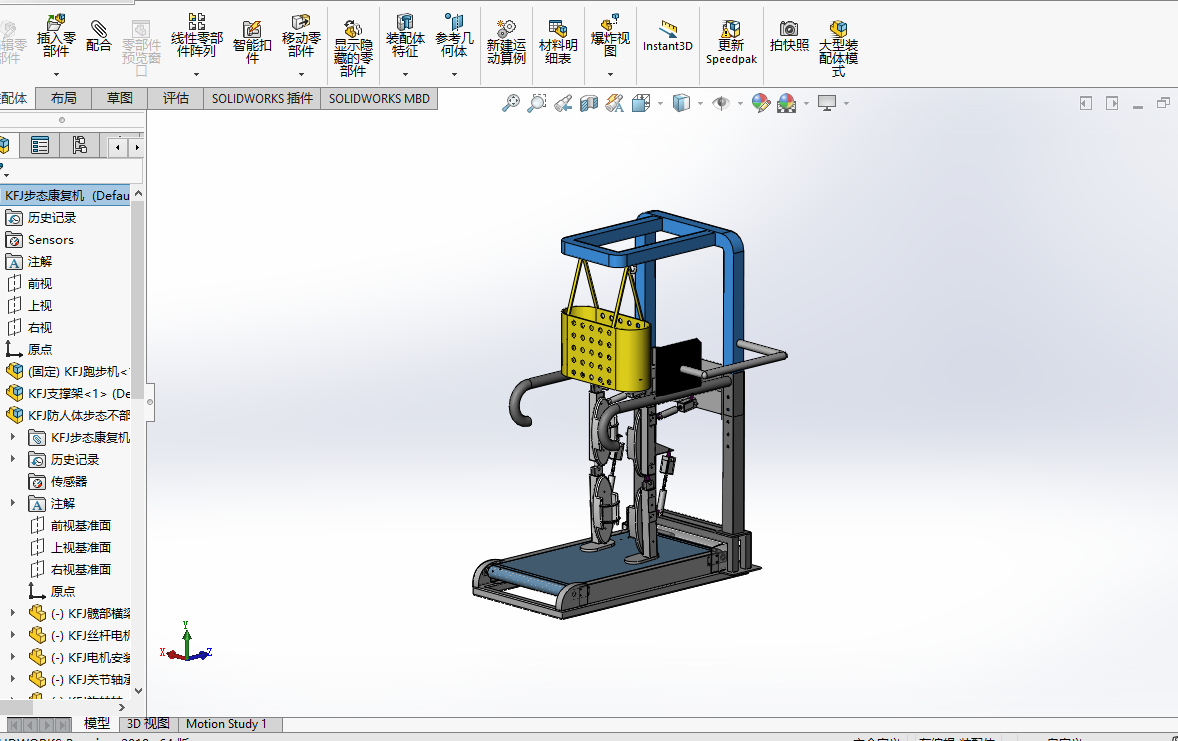Image resolution: width=1178 pixels, height=741 pixels.
Task: Click 显示隐藏的零部件 tool
Action: [x=353, y=48]
